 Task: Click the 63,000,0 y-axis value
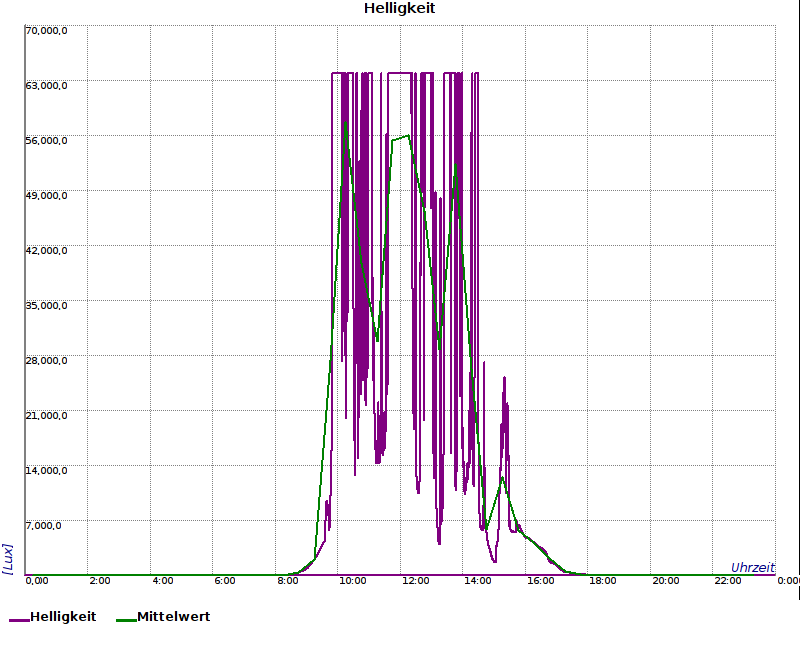[46, 86]
